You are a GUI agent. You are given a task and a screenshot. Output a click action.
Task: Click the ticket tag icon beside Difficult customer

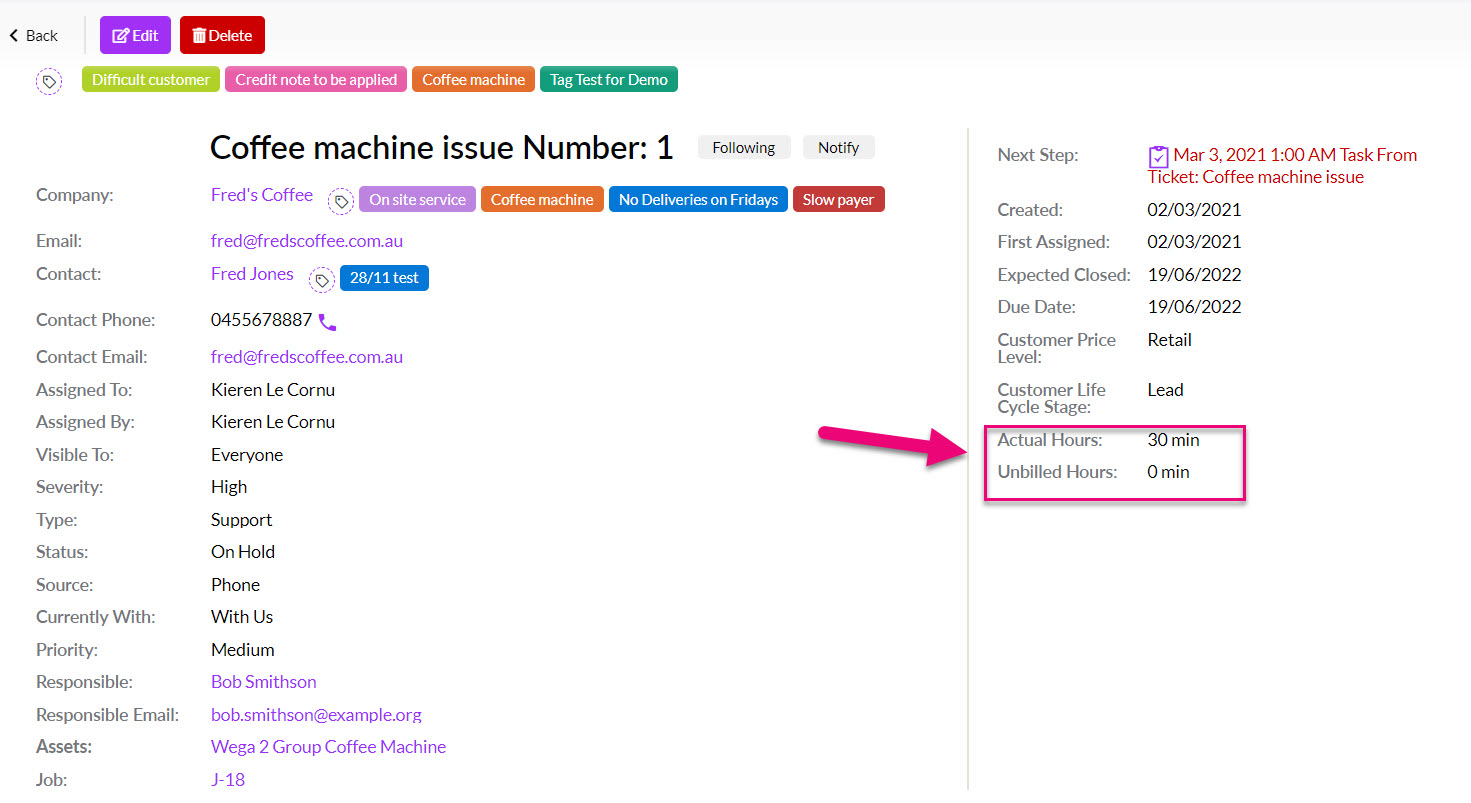coord(49,81)
